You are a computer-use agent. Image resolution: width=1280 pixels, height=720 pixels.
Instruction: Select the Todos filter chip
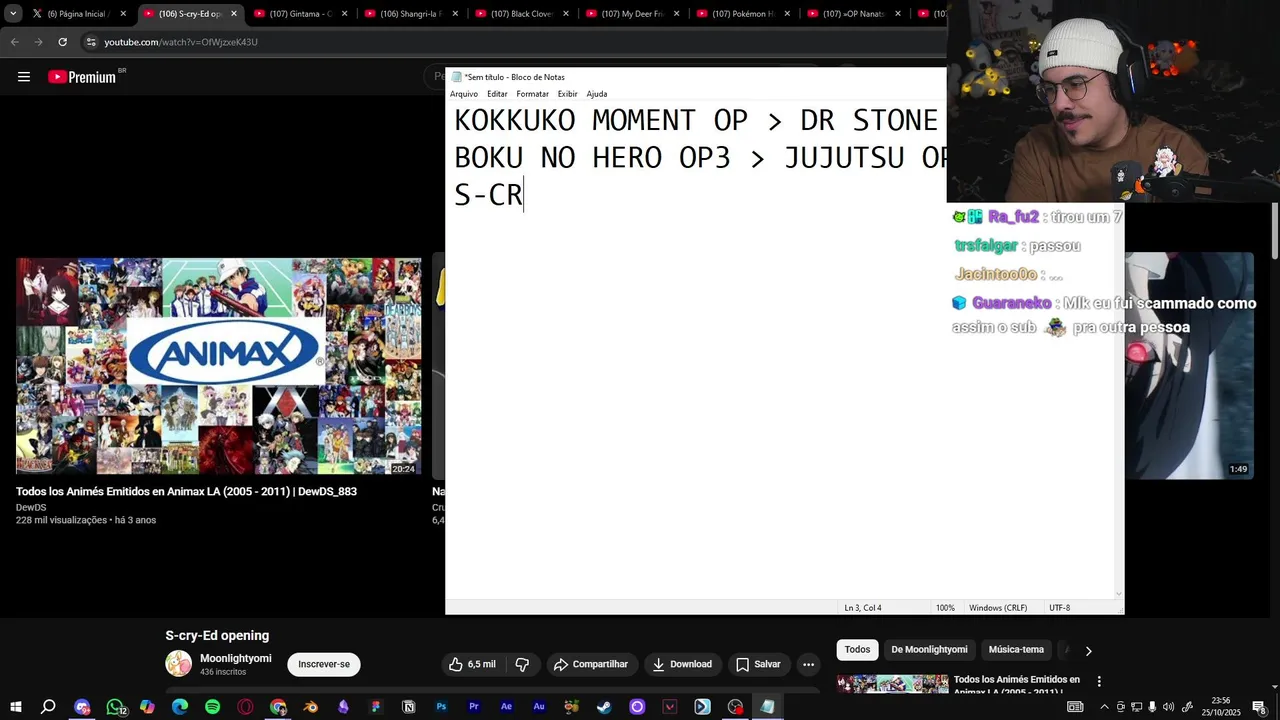click(x=857, y=650)
